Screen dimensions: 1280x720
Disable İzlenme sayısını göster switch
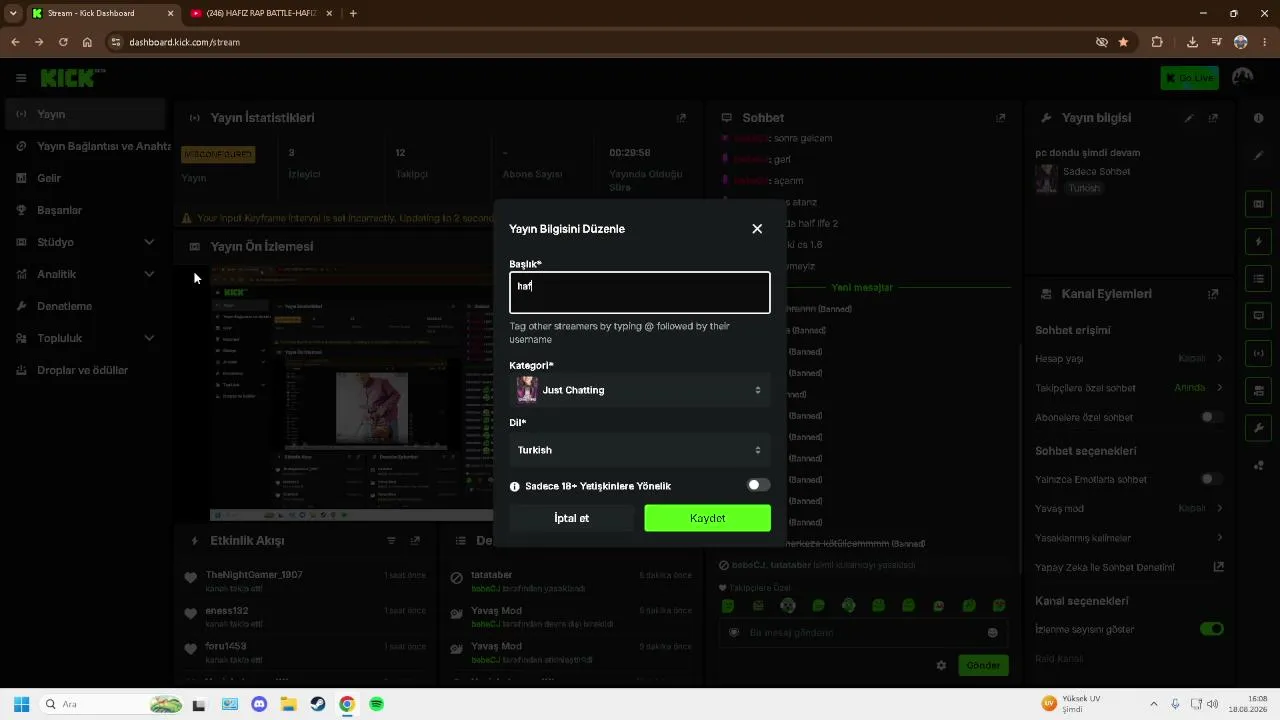coord(1212,629)
